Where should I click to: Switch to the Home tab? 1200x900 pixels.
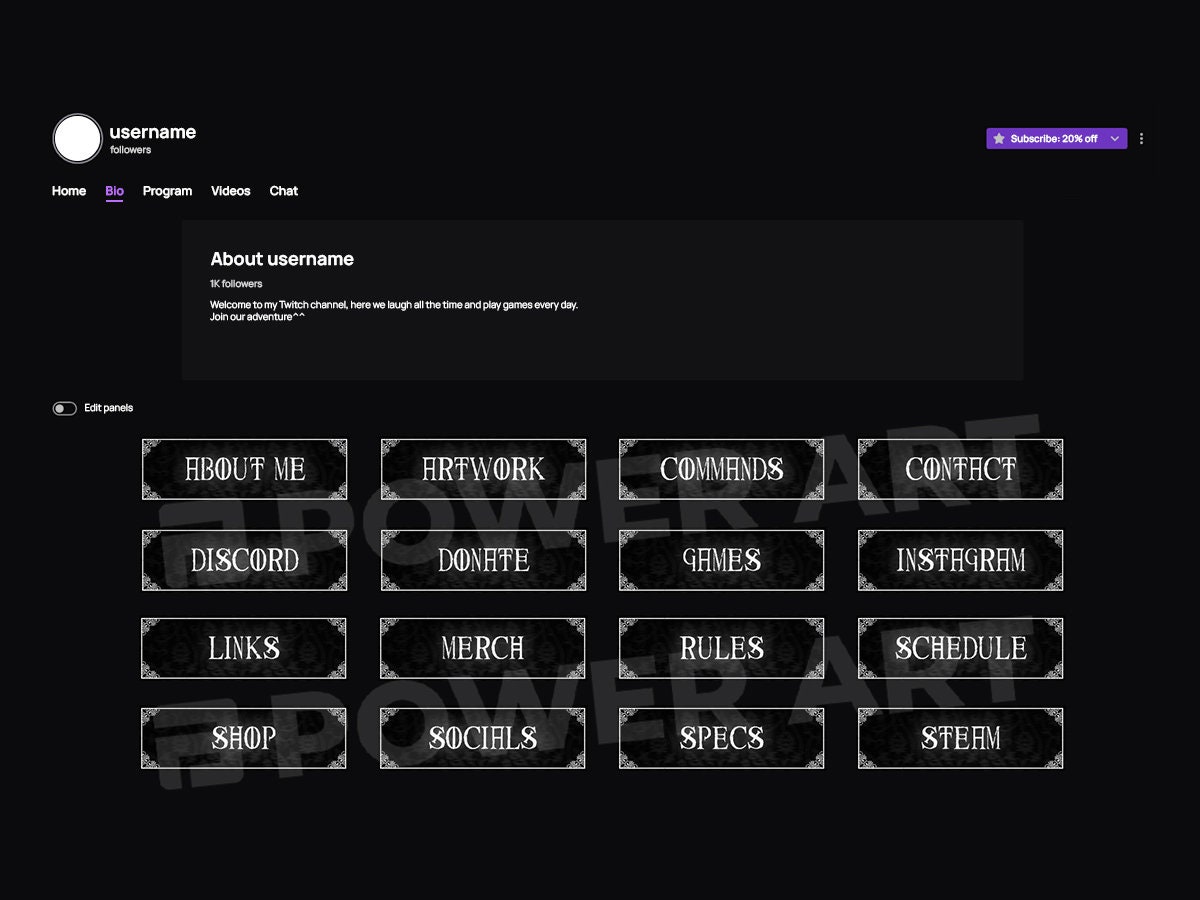pyautogui.click(x=68, y=191)
